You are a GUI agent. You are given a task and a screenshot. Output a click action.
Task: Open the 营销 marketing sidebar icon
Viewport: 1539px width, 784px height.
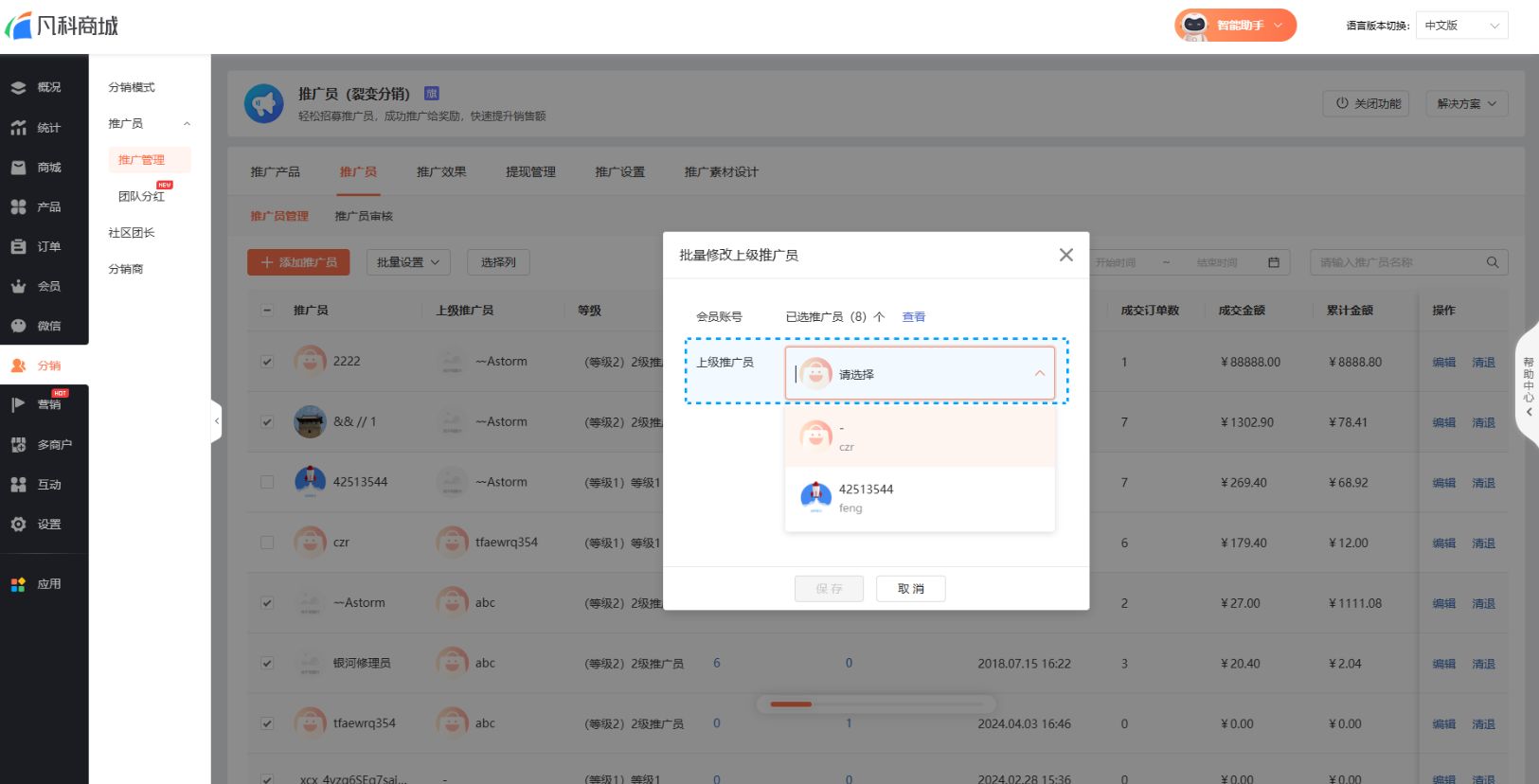18,404
